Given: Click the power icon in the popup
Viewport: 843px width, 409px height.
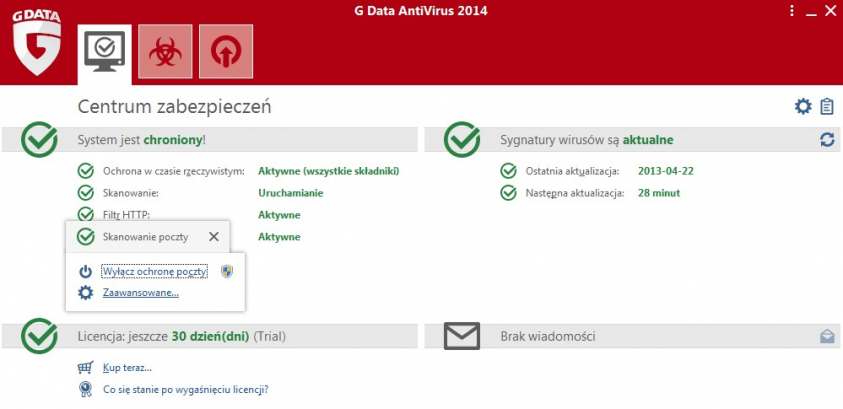Looking at the screenshot, I should pyautogui.click(x=86, y=272).
